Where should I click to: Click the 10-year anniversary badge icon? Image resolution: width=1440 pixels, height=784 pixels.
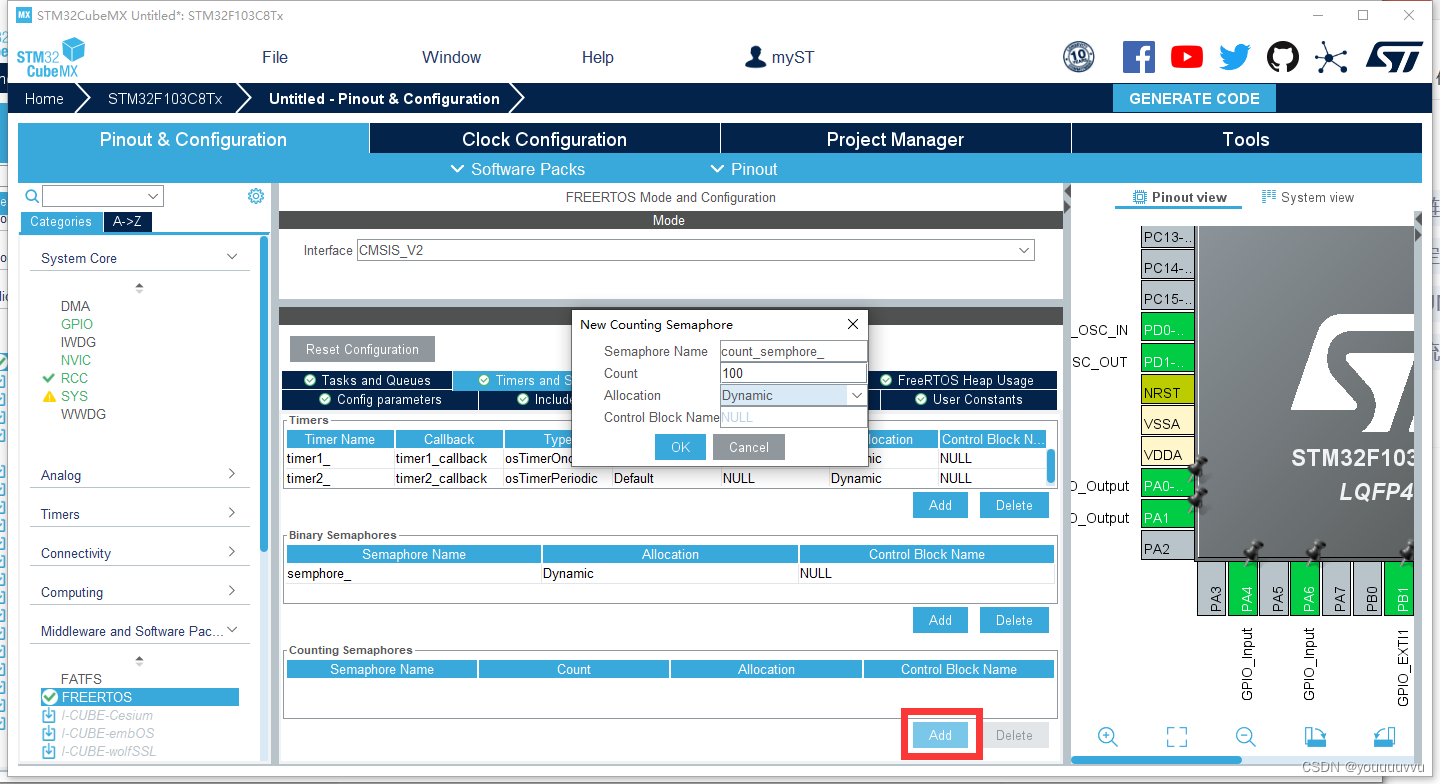pyautogui.click(x=1079, y=57)
